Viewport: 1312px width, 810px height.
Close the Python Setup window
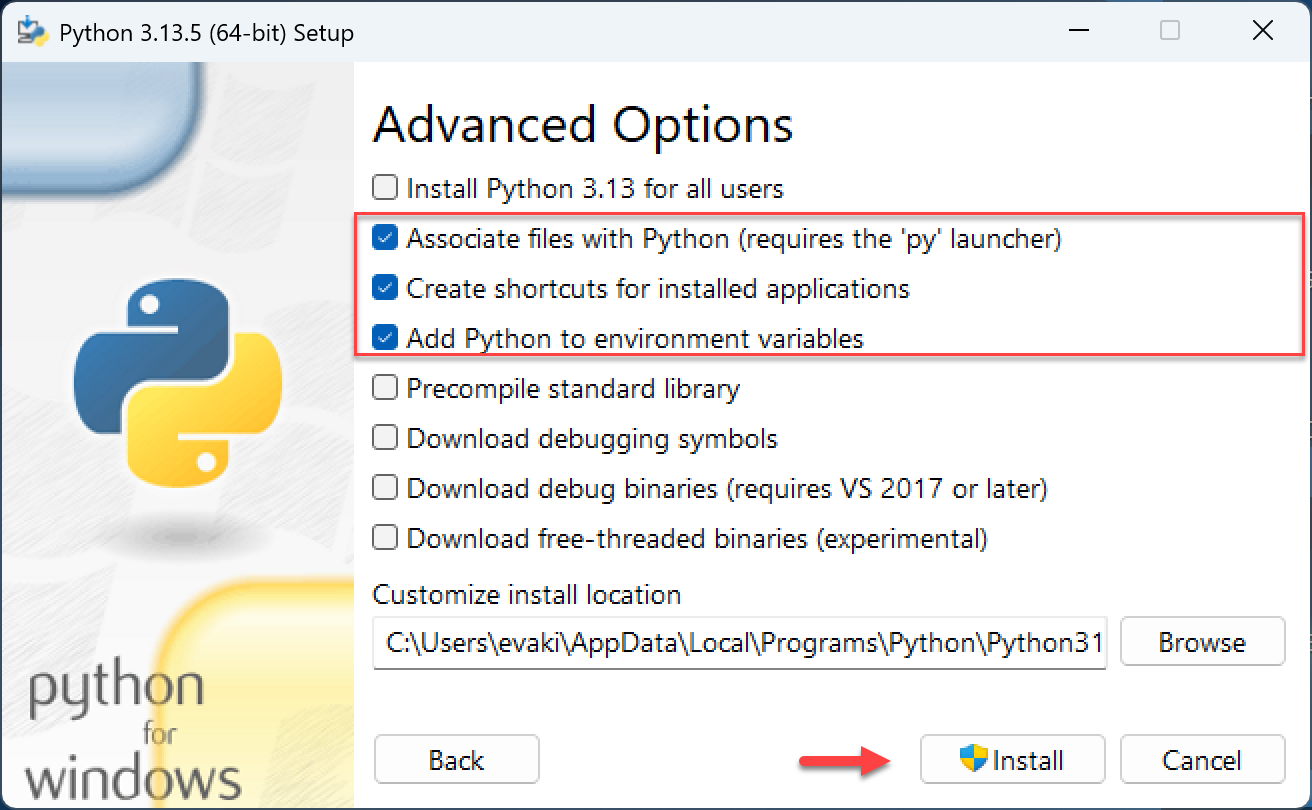[1262, 31]
